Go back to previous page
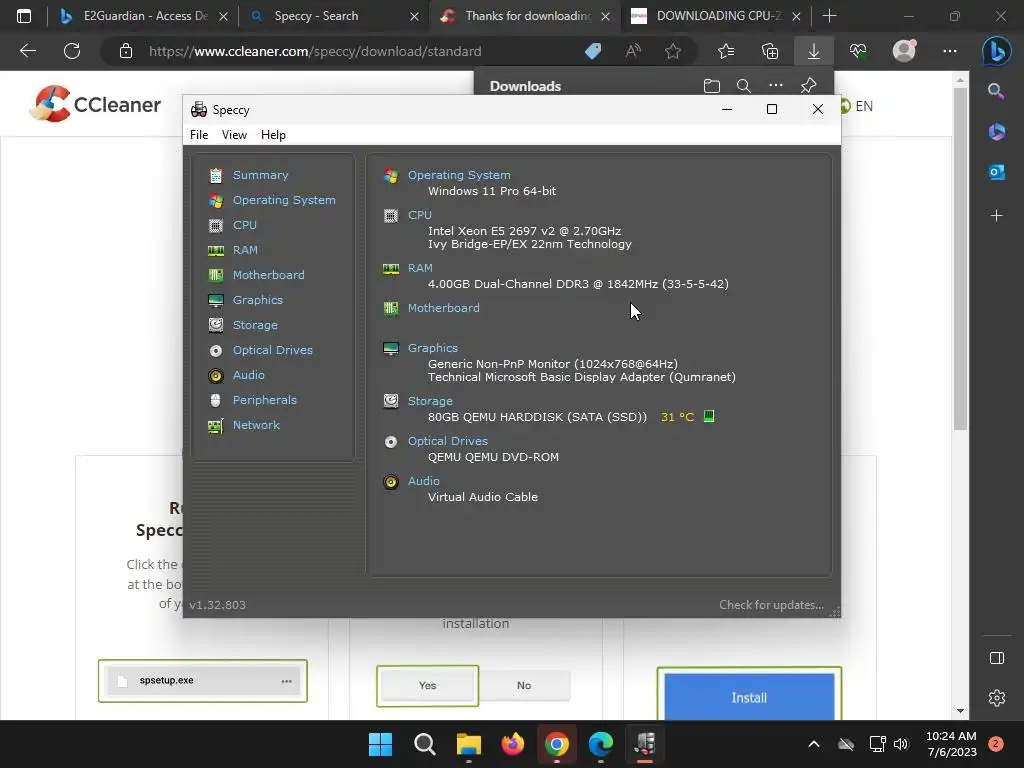Viewport: 1024px width, 768px height. 27,51
